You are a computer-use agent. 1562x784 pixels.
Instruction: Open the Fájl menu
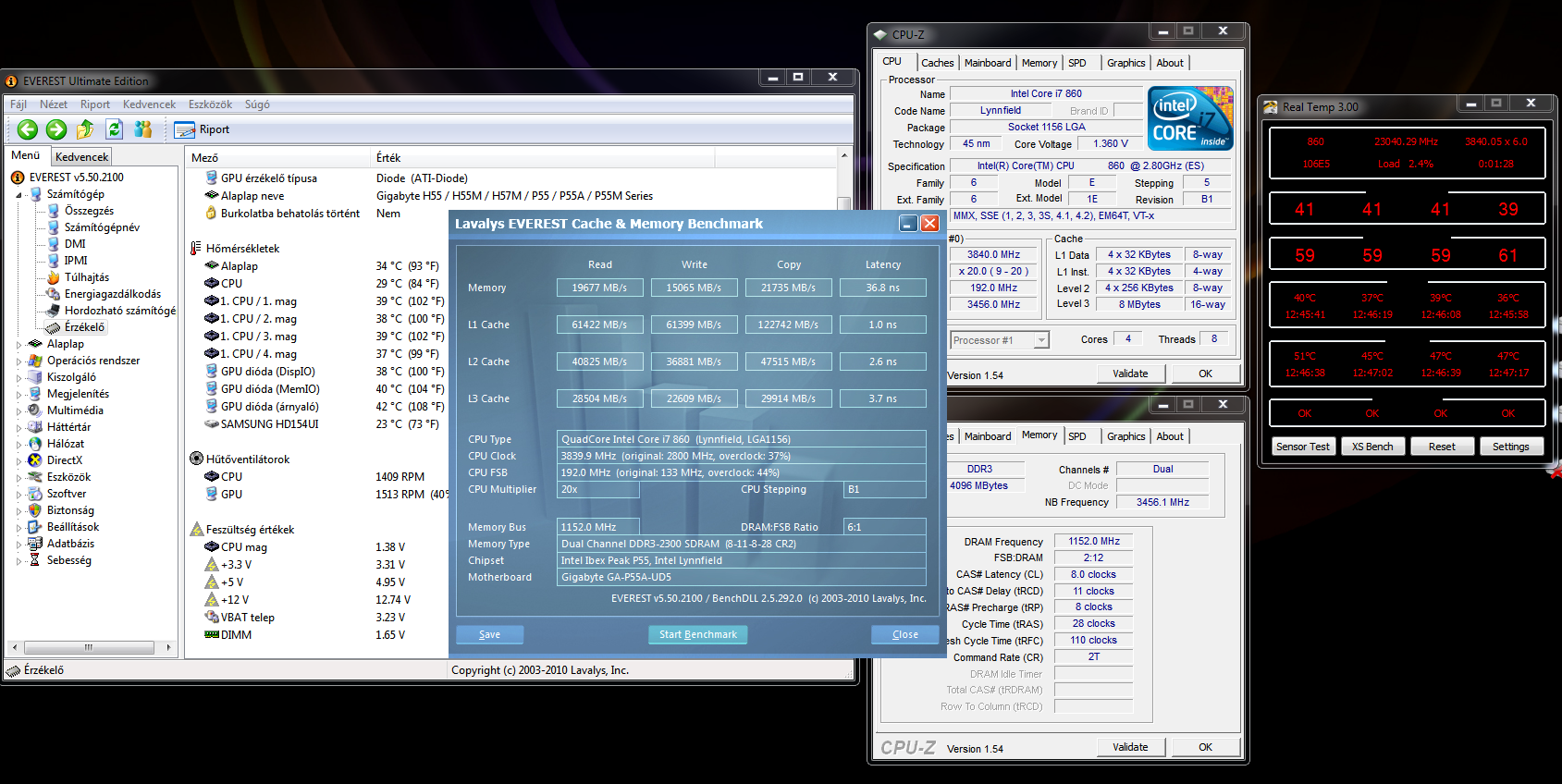coord(18,104)
